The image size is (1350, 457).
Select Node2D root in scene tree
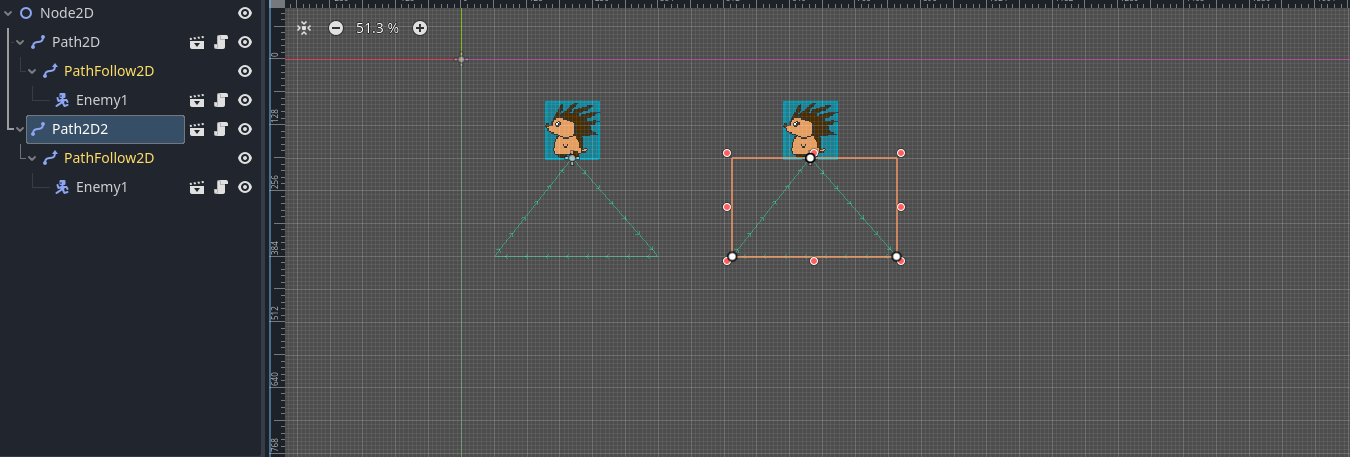(69, 13)
